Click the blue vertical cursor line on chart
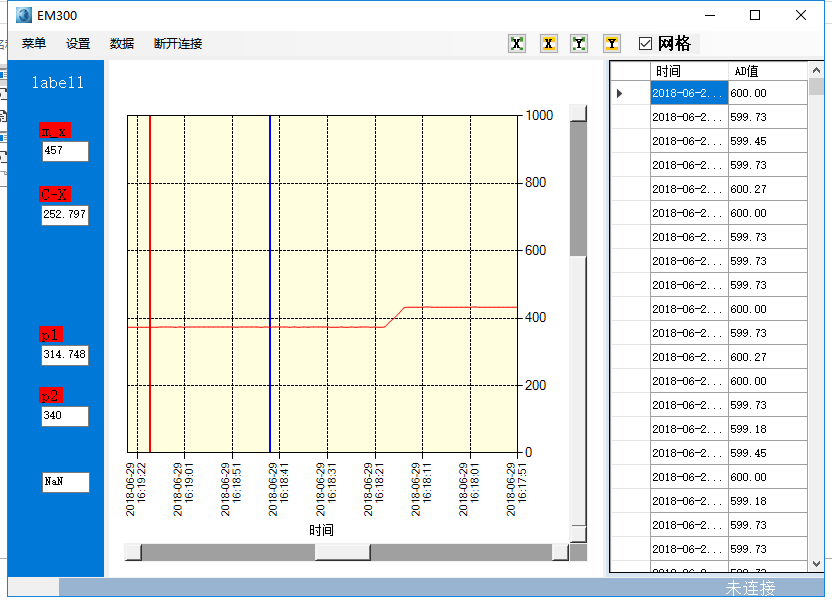 pos(270,283)
